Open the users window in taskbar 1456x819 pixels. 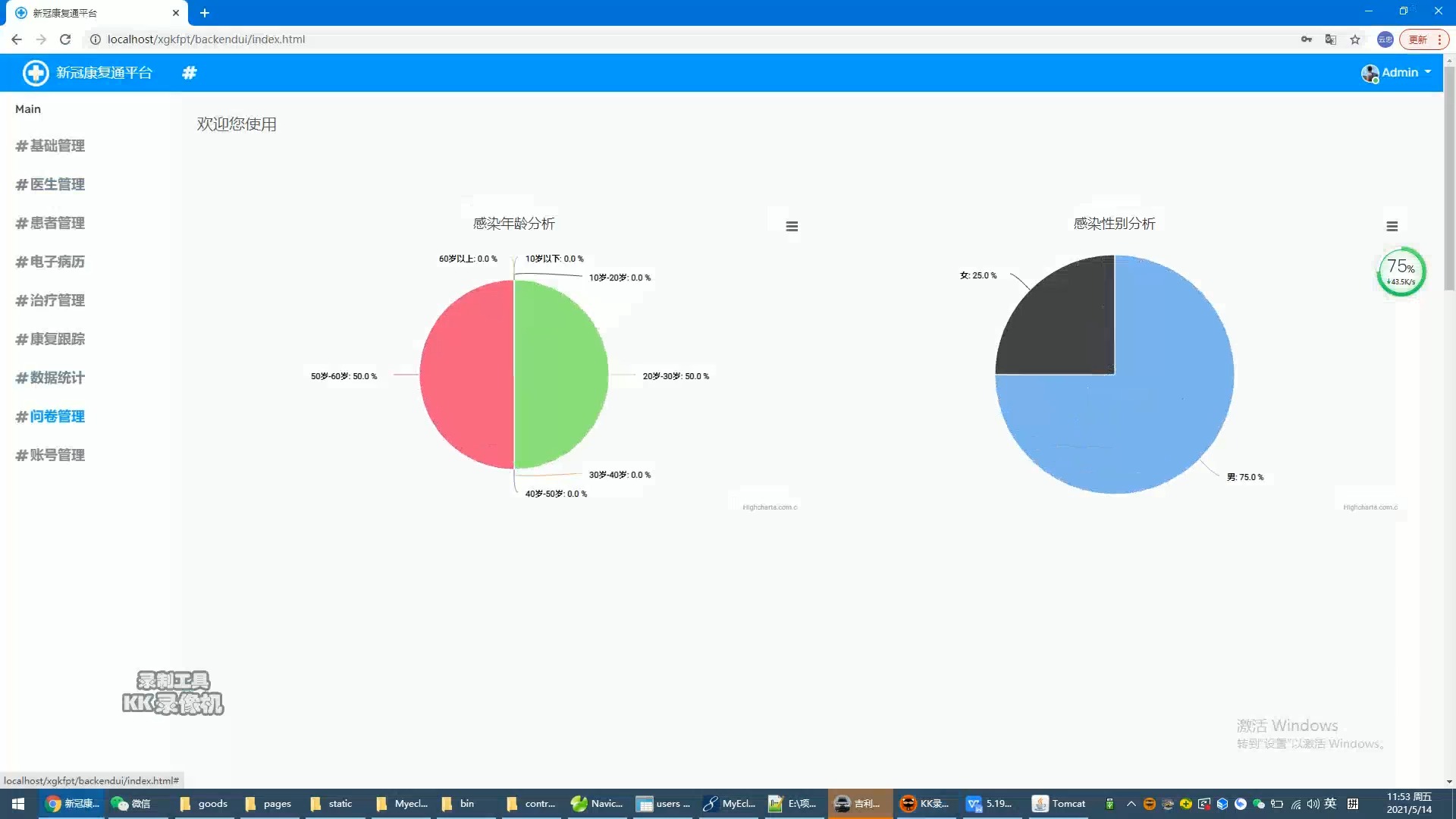click(663, 804)
